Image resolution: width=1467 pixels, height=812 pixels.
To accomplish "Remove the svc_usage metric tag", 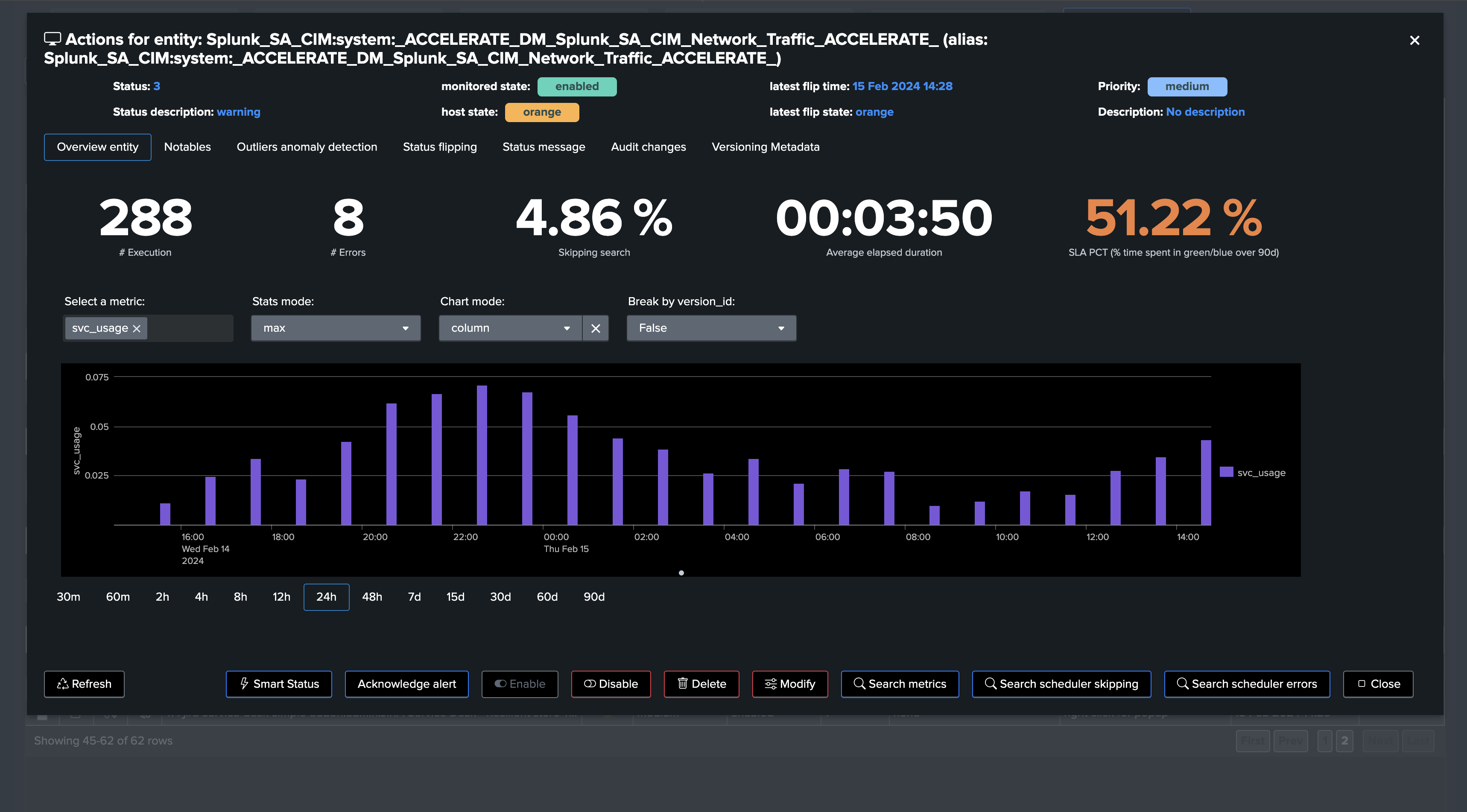I will coord(136,329).
